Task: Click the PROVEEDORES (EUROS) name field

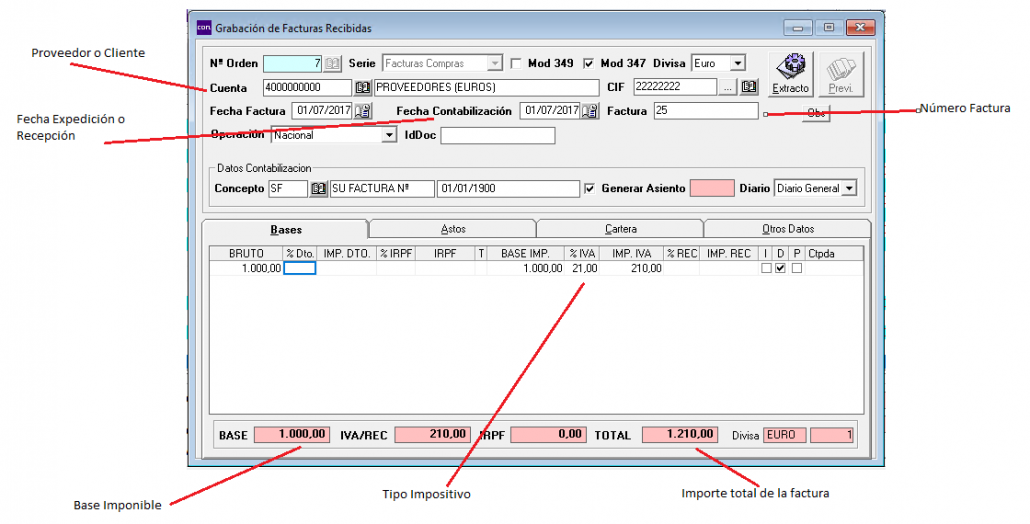Action: click(x=486, y=87)
